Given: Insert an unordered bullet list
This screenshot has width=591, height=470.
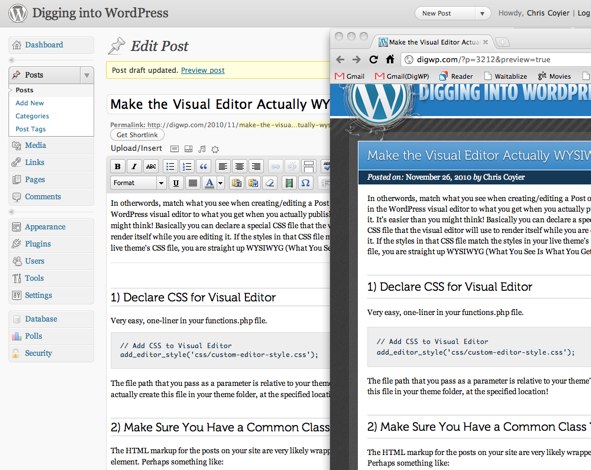Looking at the screenshot, I should (170, 166).
